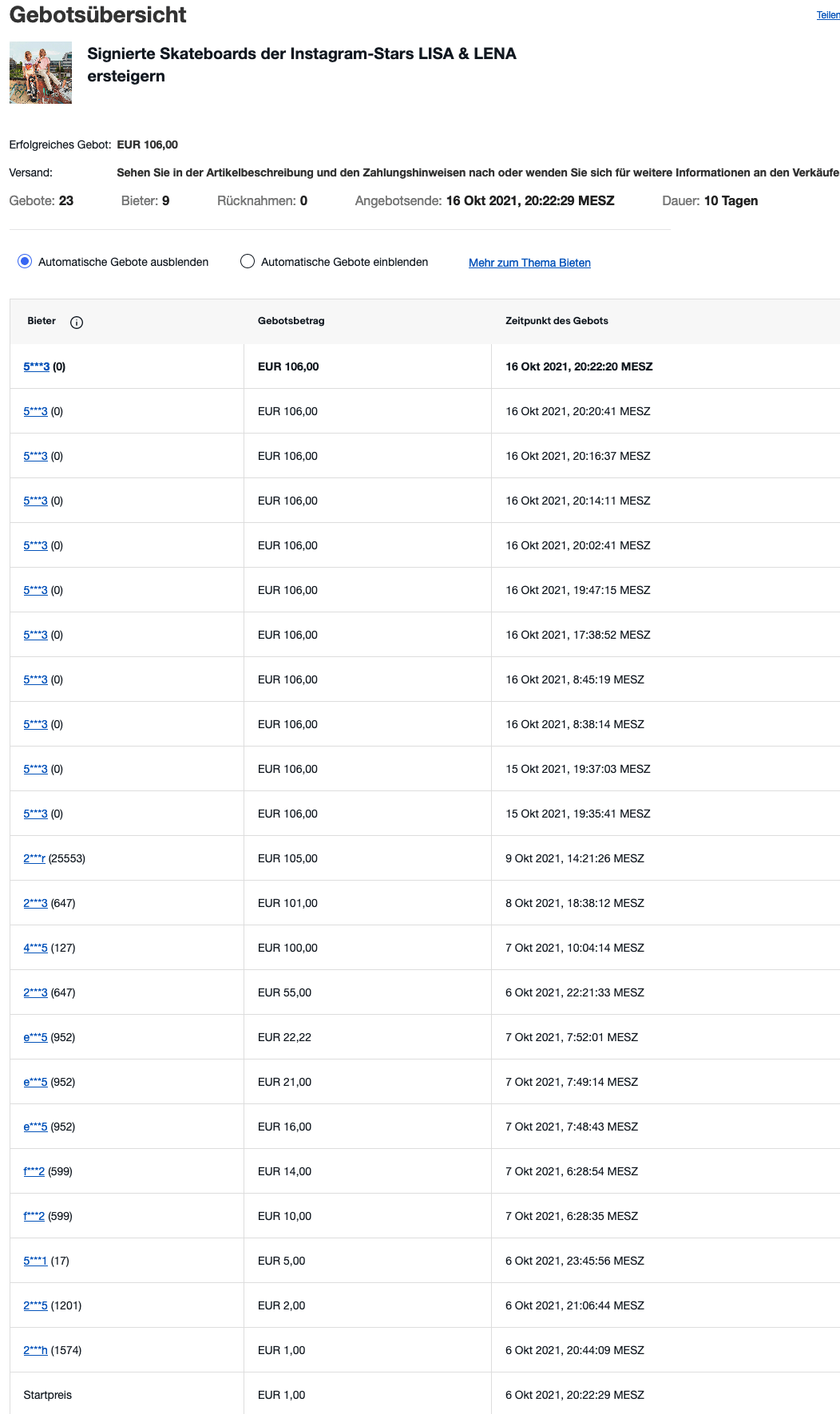
Task: Select Automatische Gebote einblenden radio button
Action: point(248,261)
